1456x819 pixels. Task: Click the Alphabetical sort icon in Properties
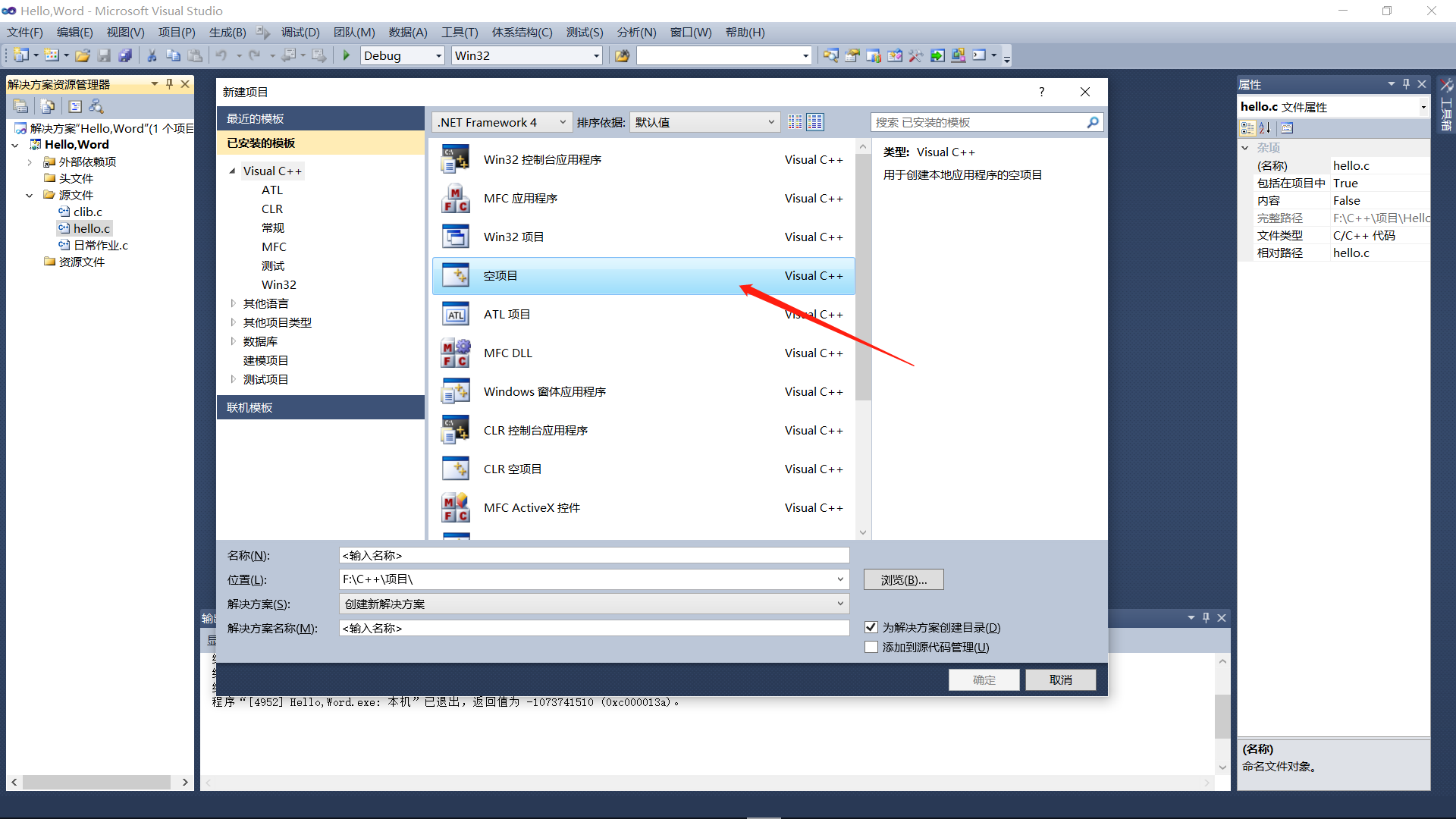[x=1265, y=127]
